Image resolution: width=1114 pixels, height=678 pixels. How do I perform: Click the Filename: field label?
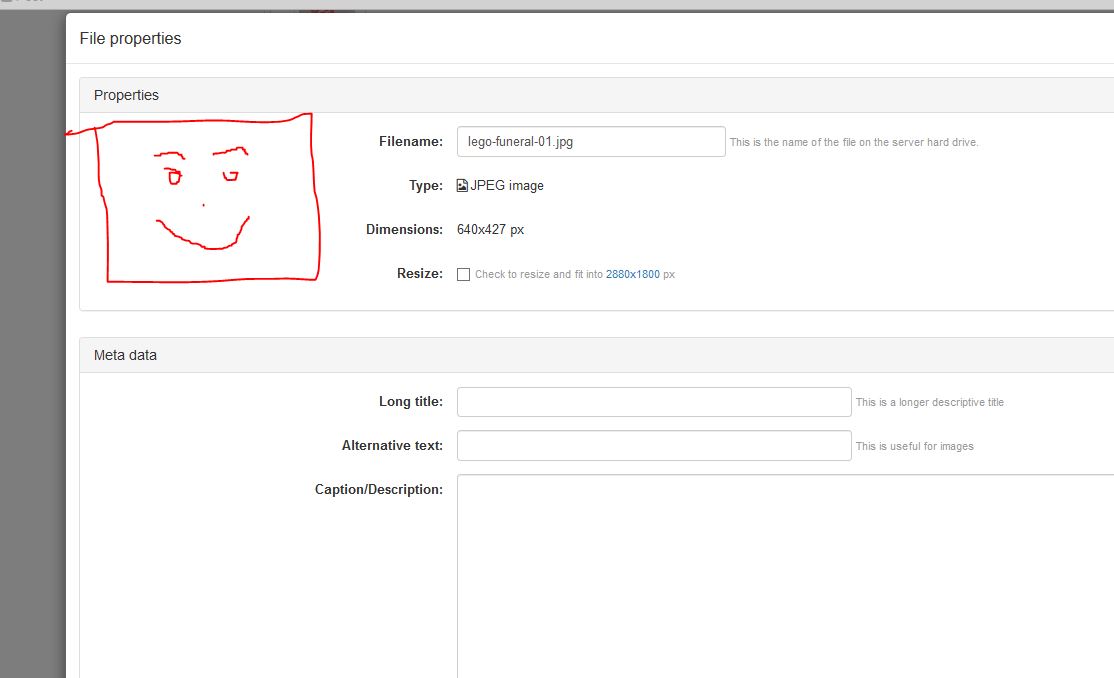(x=411, y=141)
